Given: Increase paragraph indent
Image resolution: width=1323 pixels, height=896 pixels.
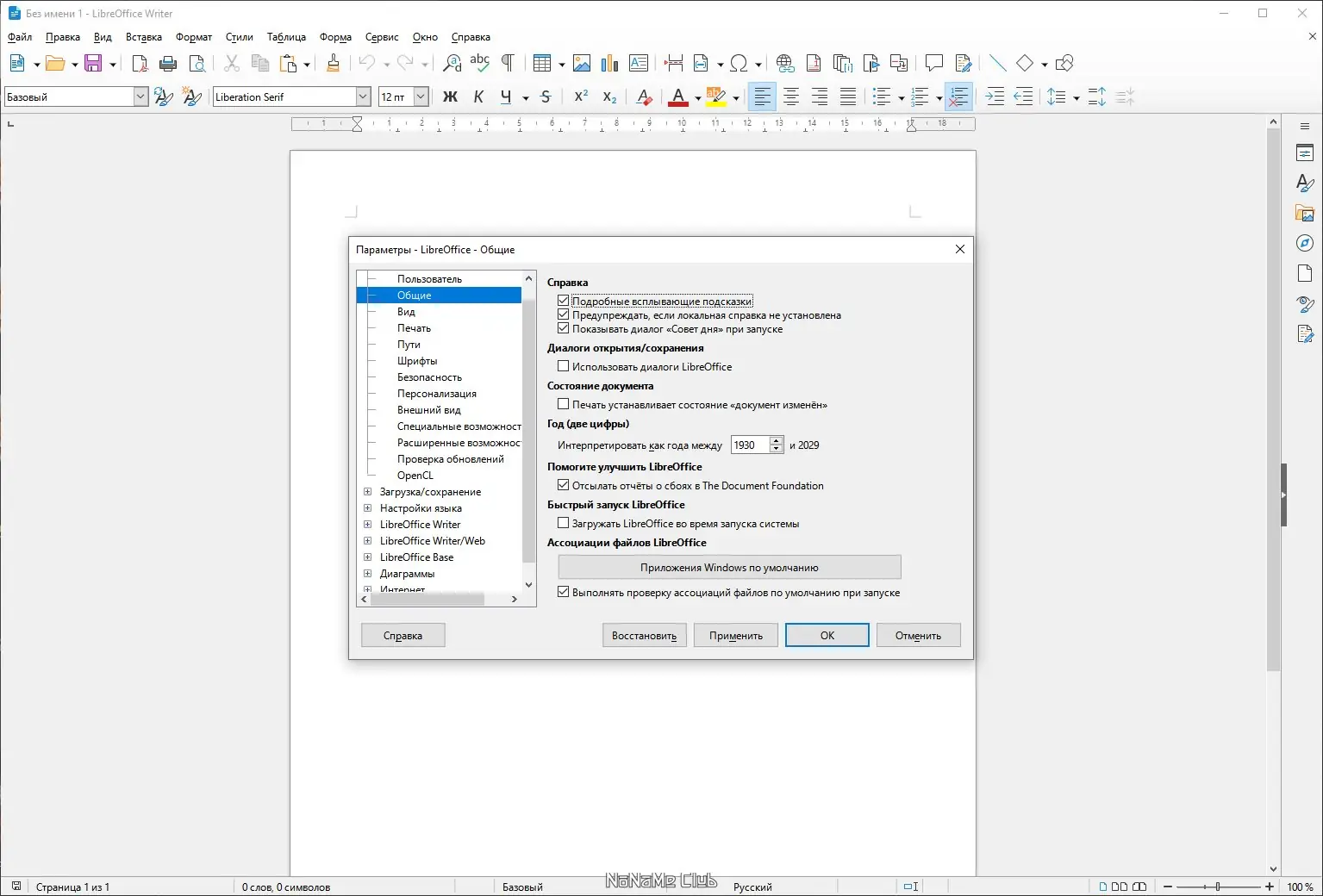Looking at the screenshot, I should pyautogui.click(x=995, y=97).
